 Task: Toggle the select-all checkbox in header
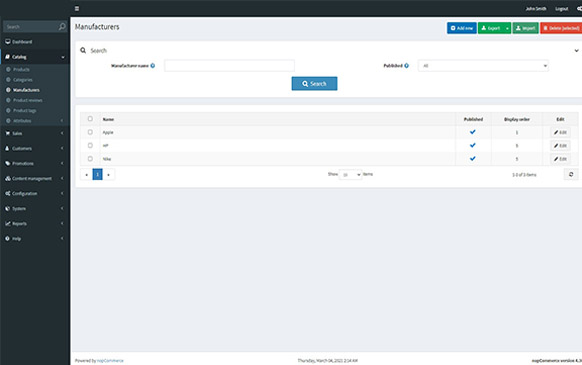[x=90, y=119]
